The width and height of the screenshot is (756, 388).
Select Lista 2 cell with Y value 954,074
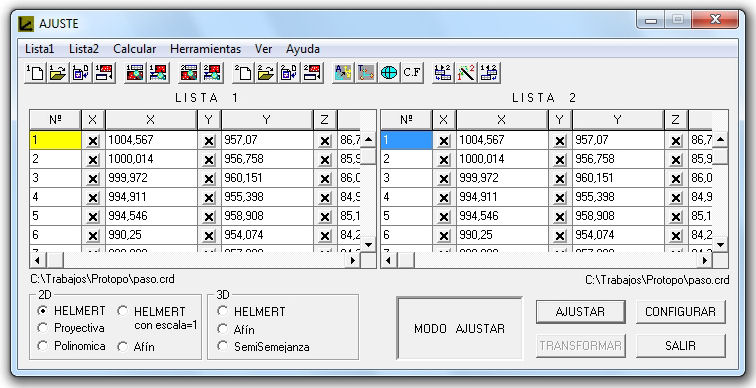(618, 235)
